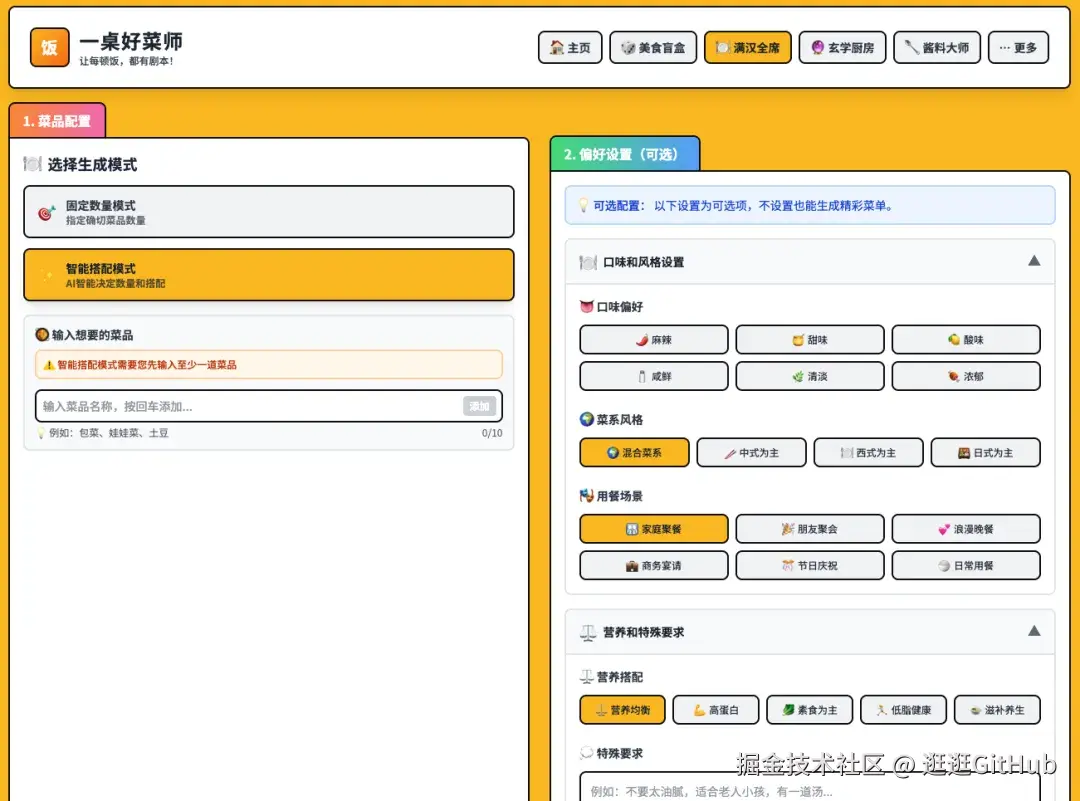The height and width of the screenshot is (801, 1080).
Task: Select the 1. 菜品配置 tab
Action: [57, 121]
